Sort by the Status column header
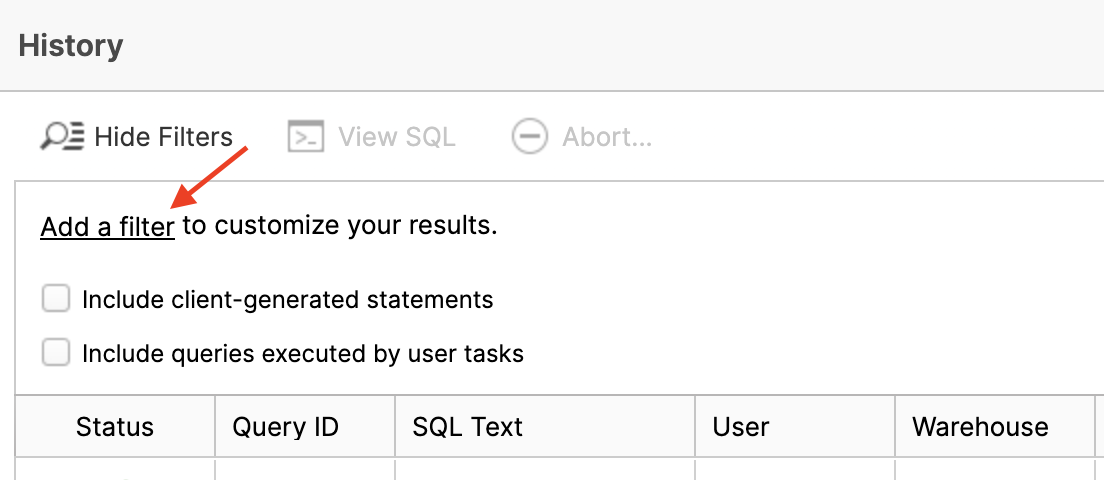The image size is (1104, 480). (115, 427)
